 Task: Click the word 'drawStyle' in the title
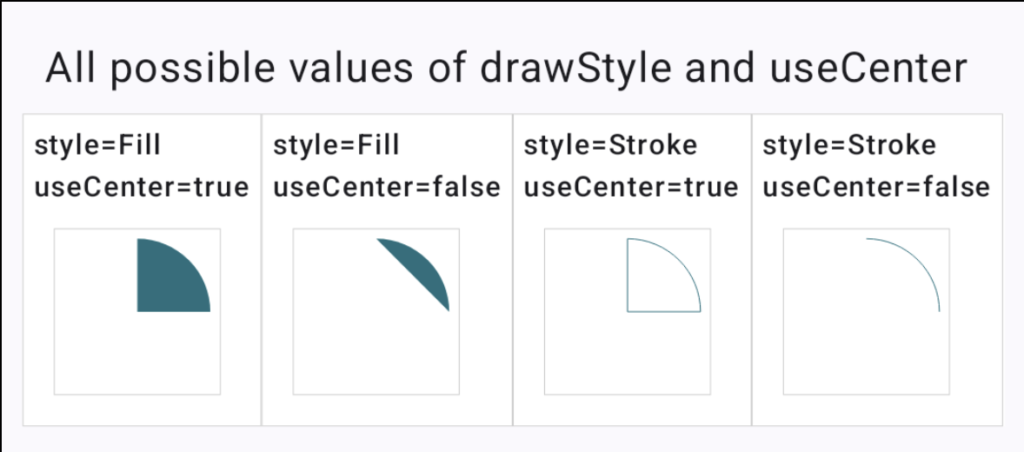576,70
